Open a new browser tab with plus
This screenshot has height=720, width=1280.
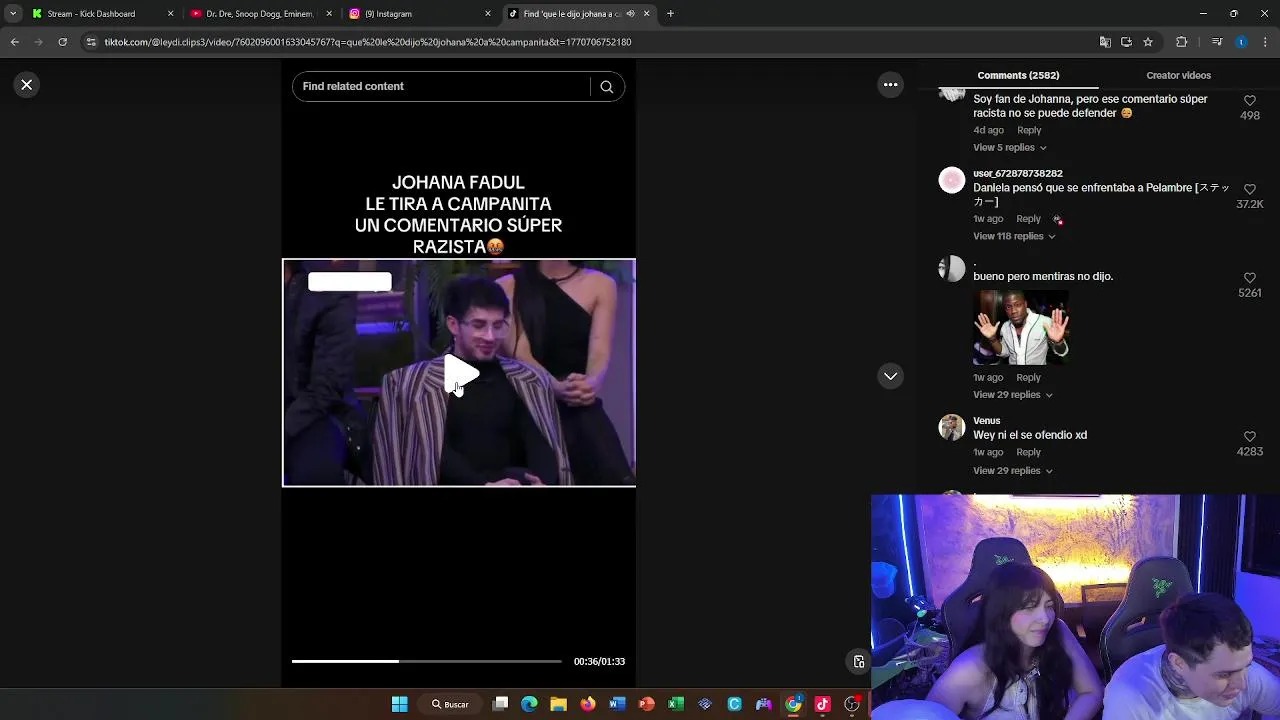coord(670,14)
